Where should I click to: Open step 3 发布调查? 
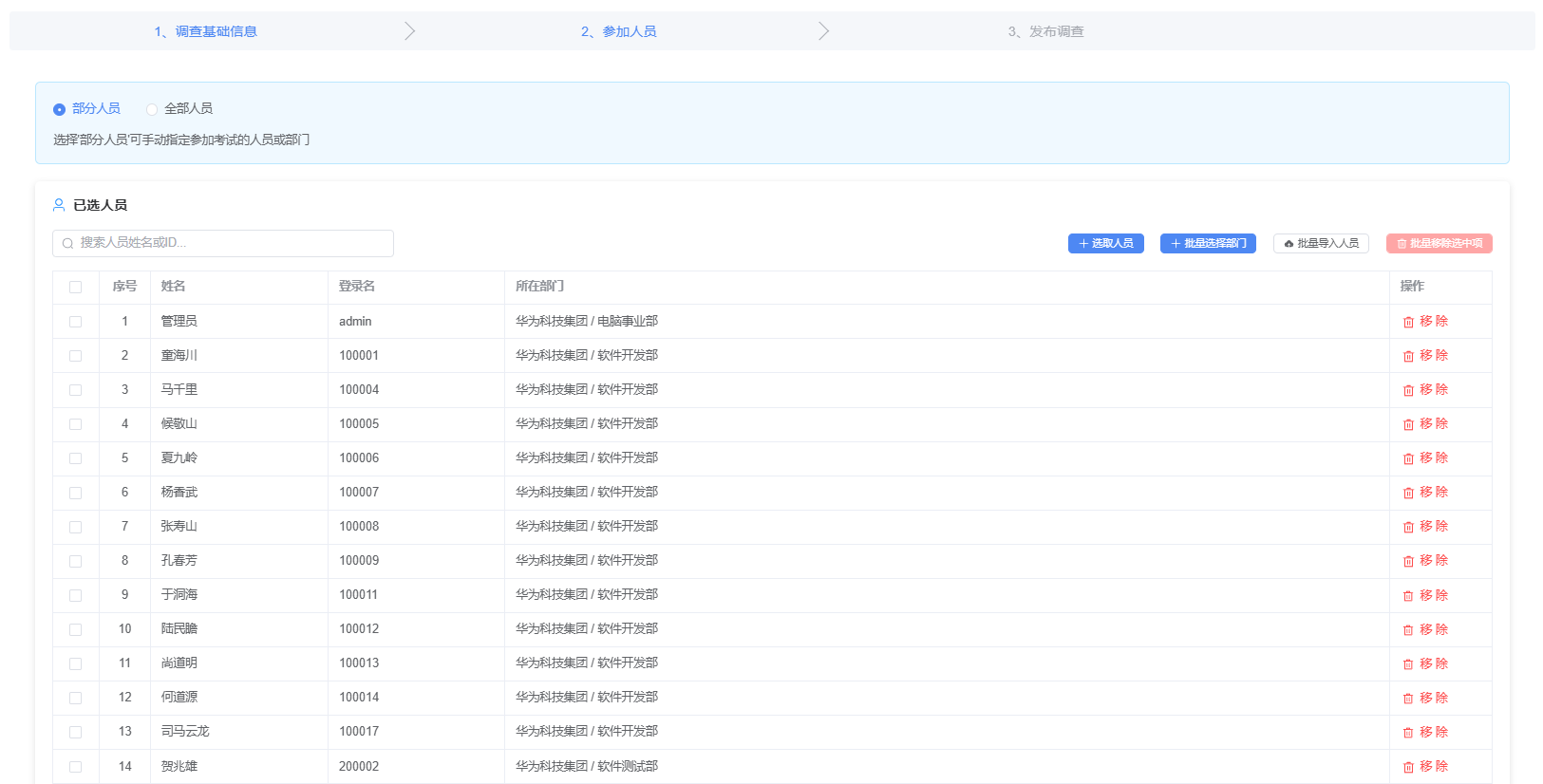point(1045,31)
